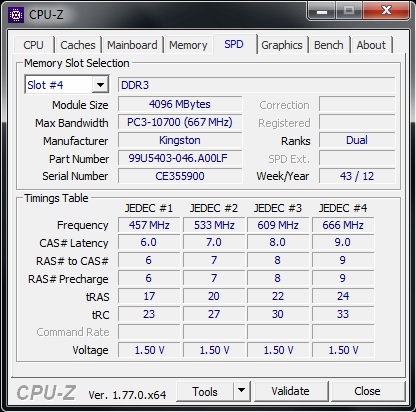Click the Validate button
Image resolution: width=416 pixels, height=412 pixels.
[290, 391]
